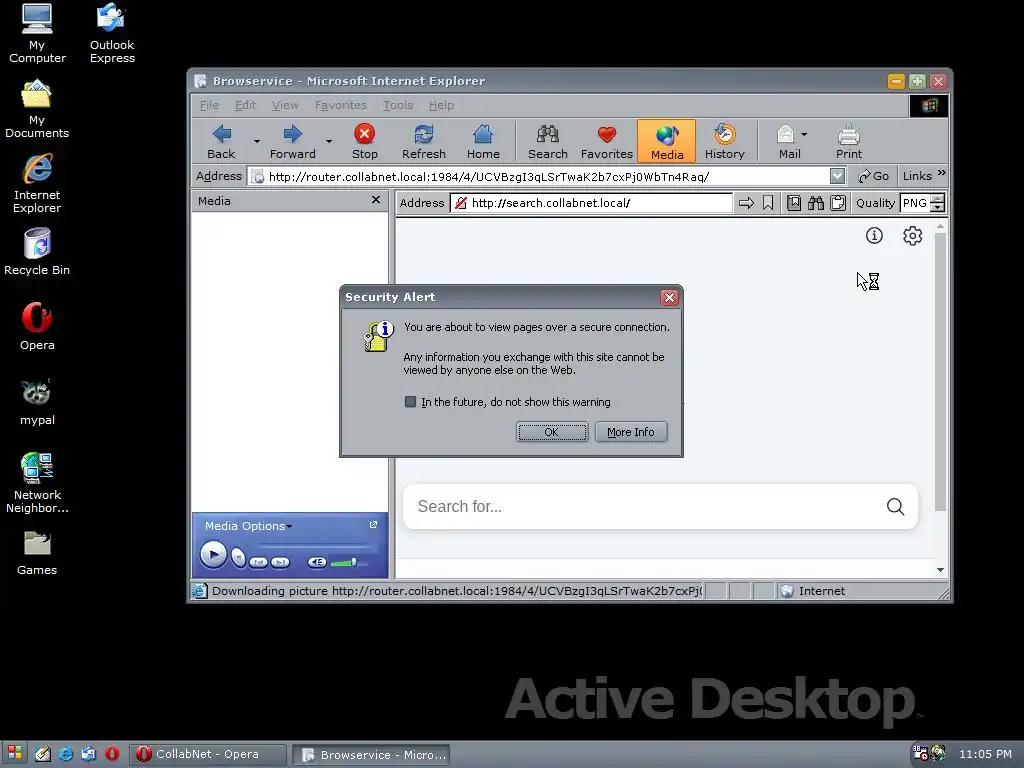
Task: Click the Search for... input box
Action: [643, 506]
